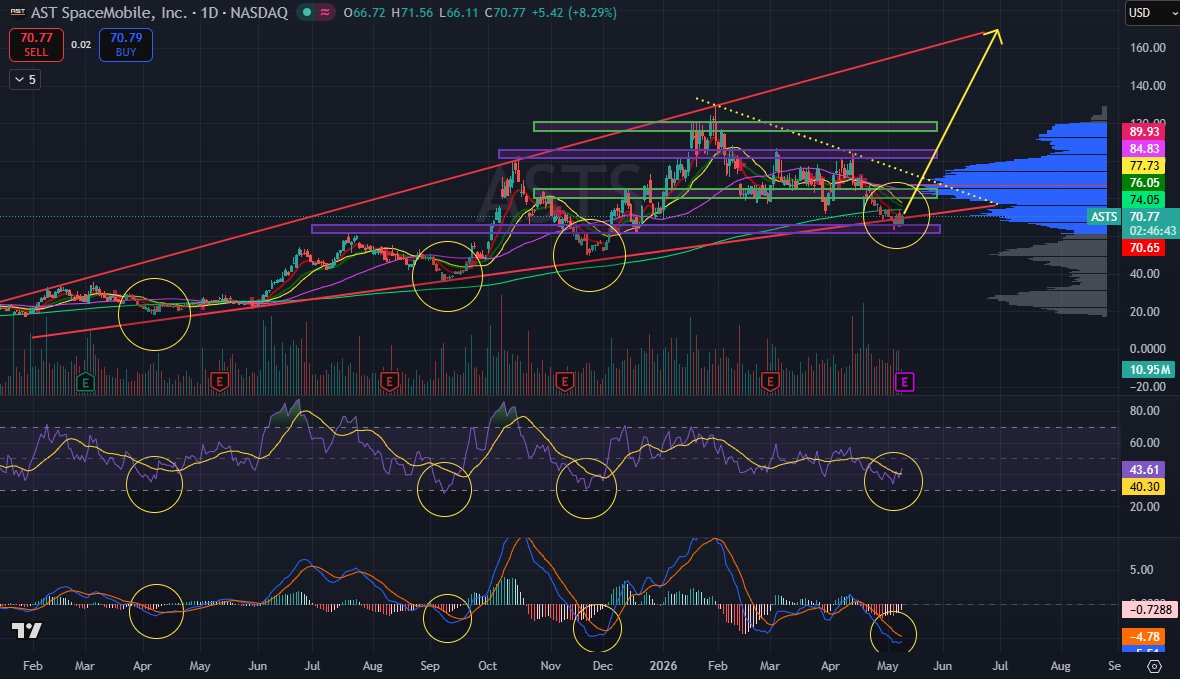Select the red 70.65 price label
The width and height of the screenshot is (1180, 679).
coord(1144,248)
